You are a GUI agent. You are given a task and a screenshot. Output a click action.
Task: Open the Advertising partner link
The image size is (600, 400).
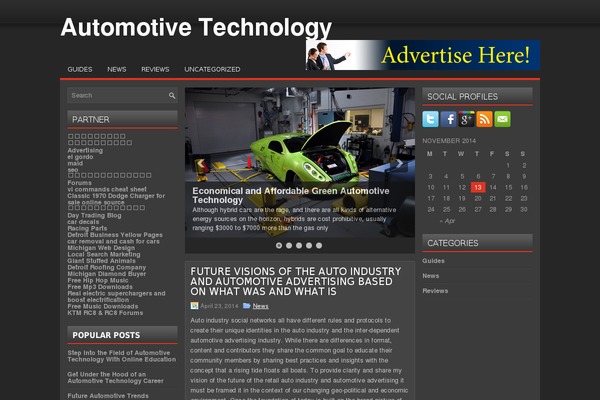pos(85,150)
